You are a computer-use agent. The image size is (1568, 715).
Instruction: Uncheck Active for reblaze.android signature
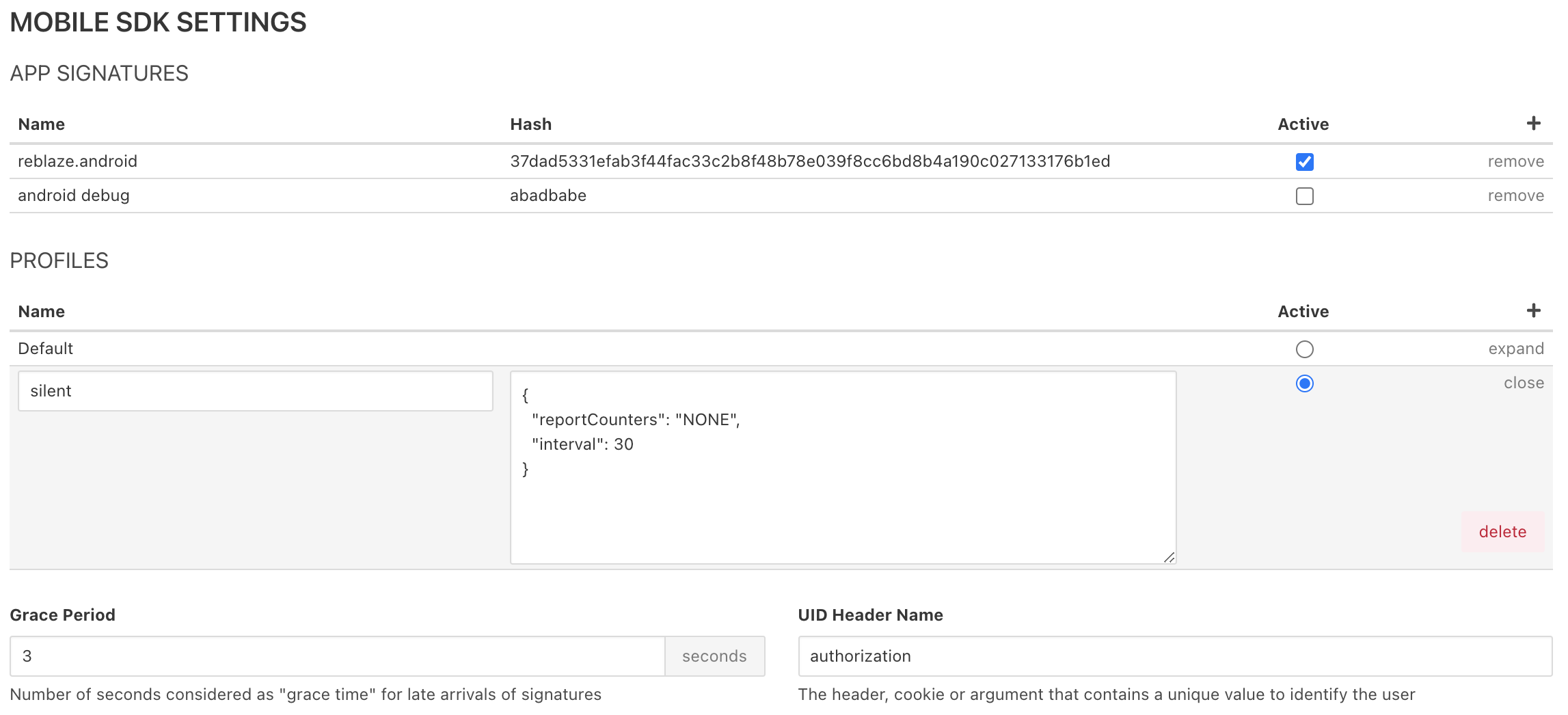coord(1304,162)
